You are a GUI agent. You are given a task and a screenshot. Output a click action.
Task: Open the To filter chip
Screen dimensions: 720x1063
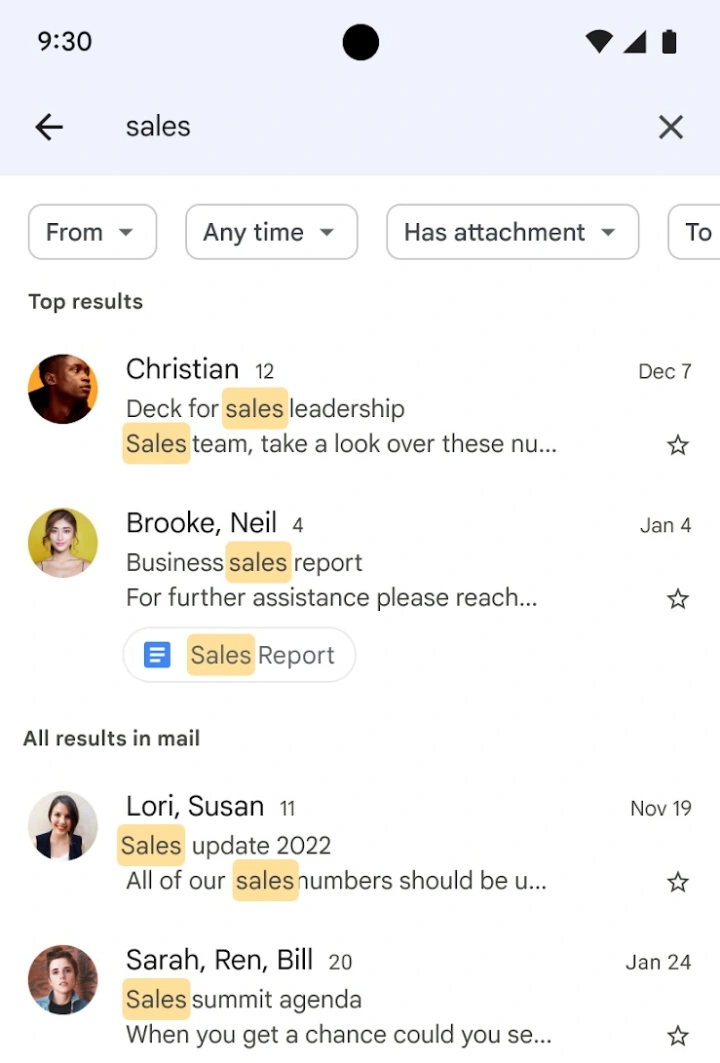(697, 232)
